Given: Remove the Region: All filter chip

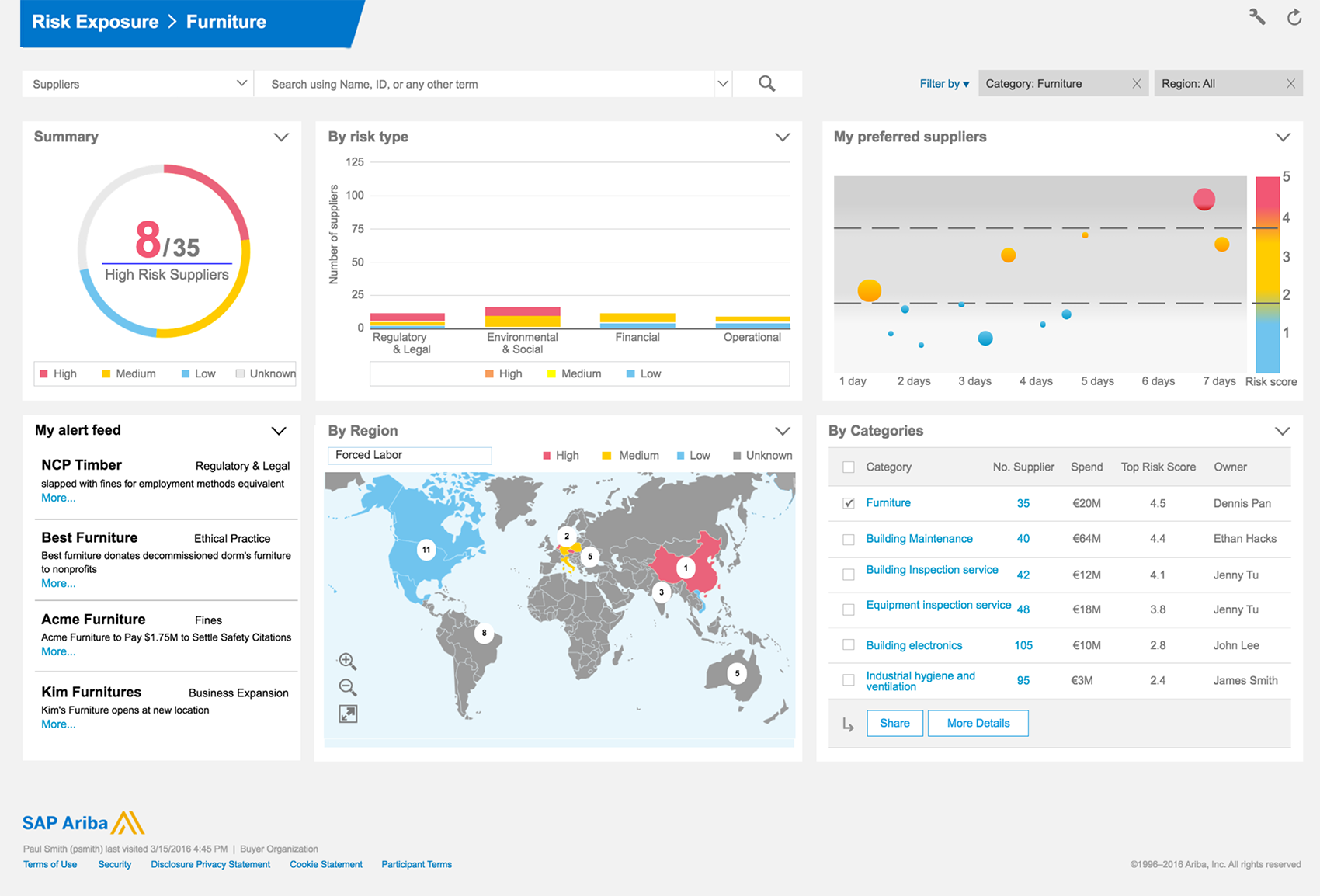Looking at the screenshot, I should point(1291,83).
